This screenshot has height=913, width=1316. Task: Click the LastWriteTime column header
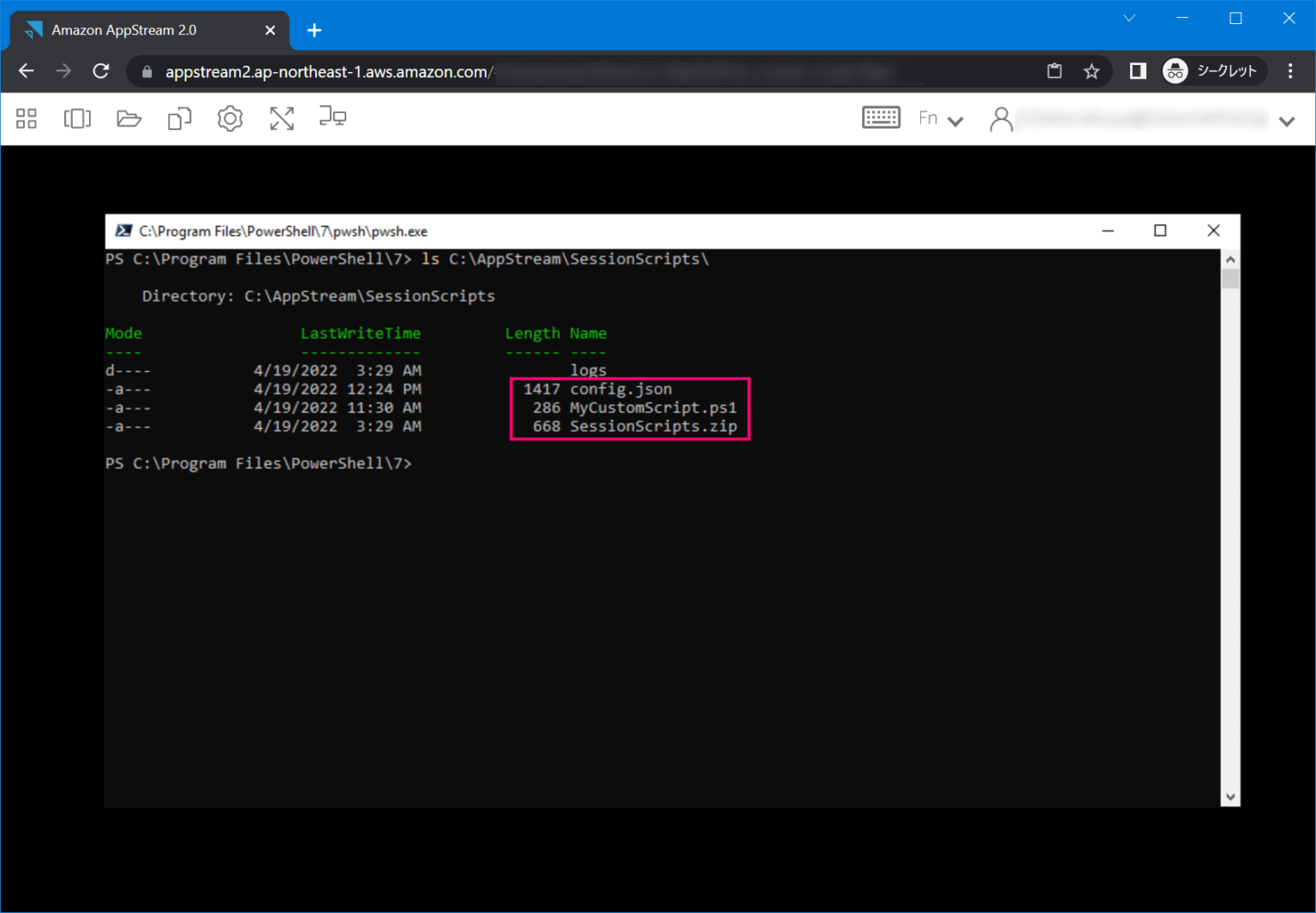click(361, 333)
